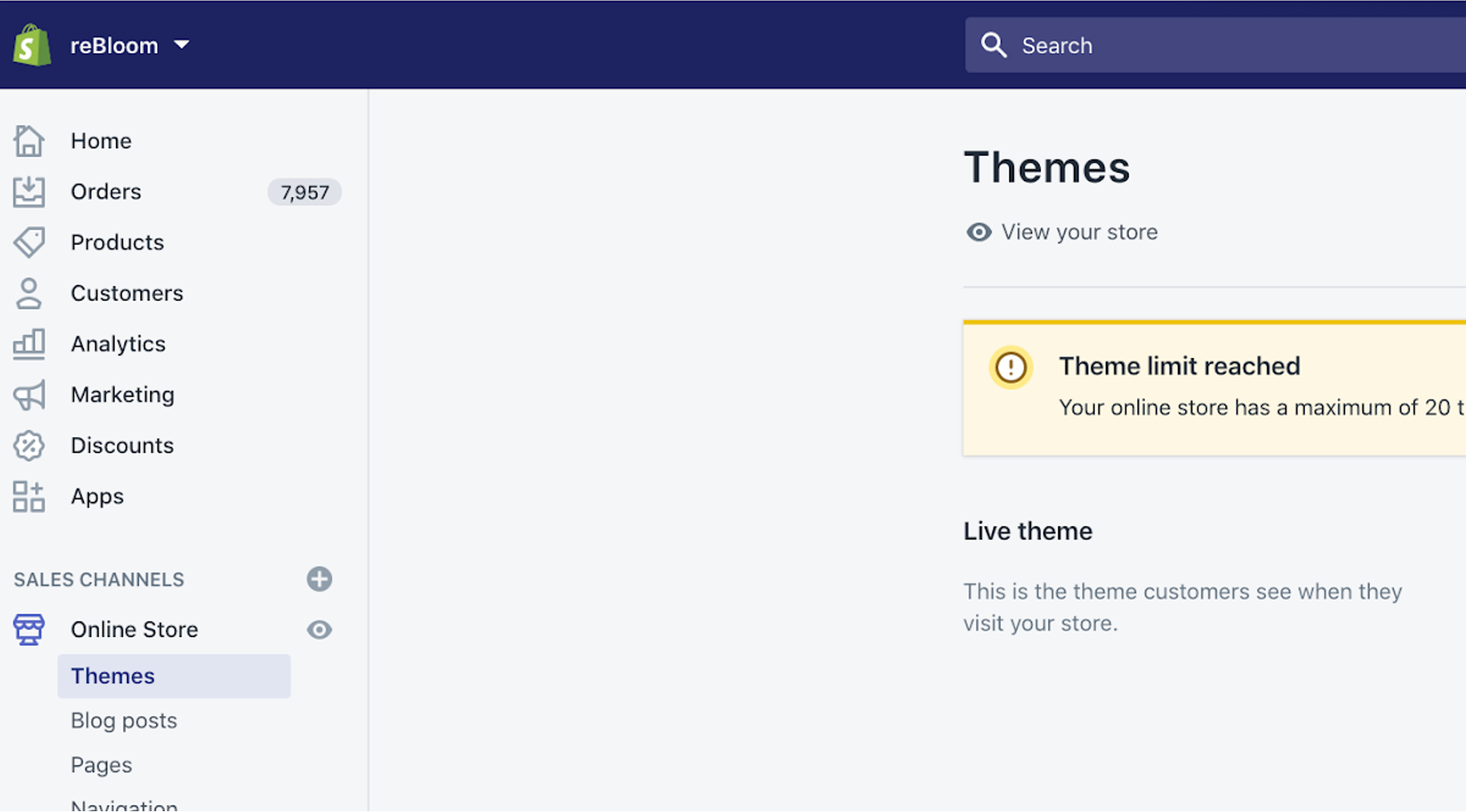
Task: Open Blog posts in the sidebar
Action: coord(124,721)
